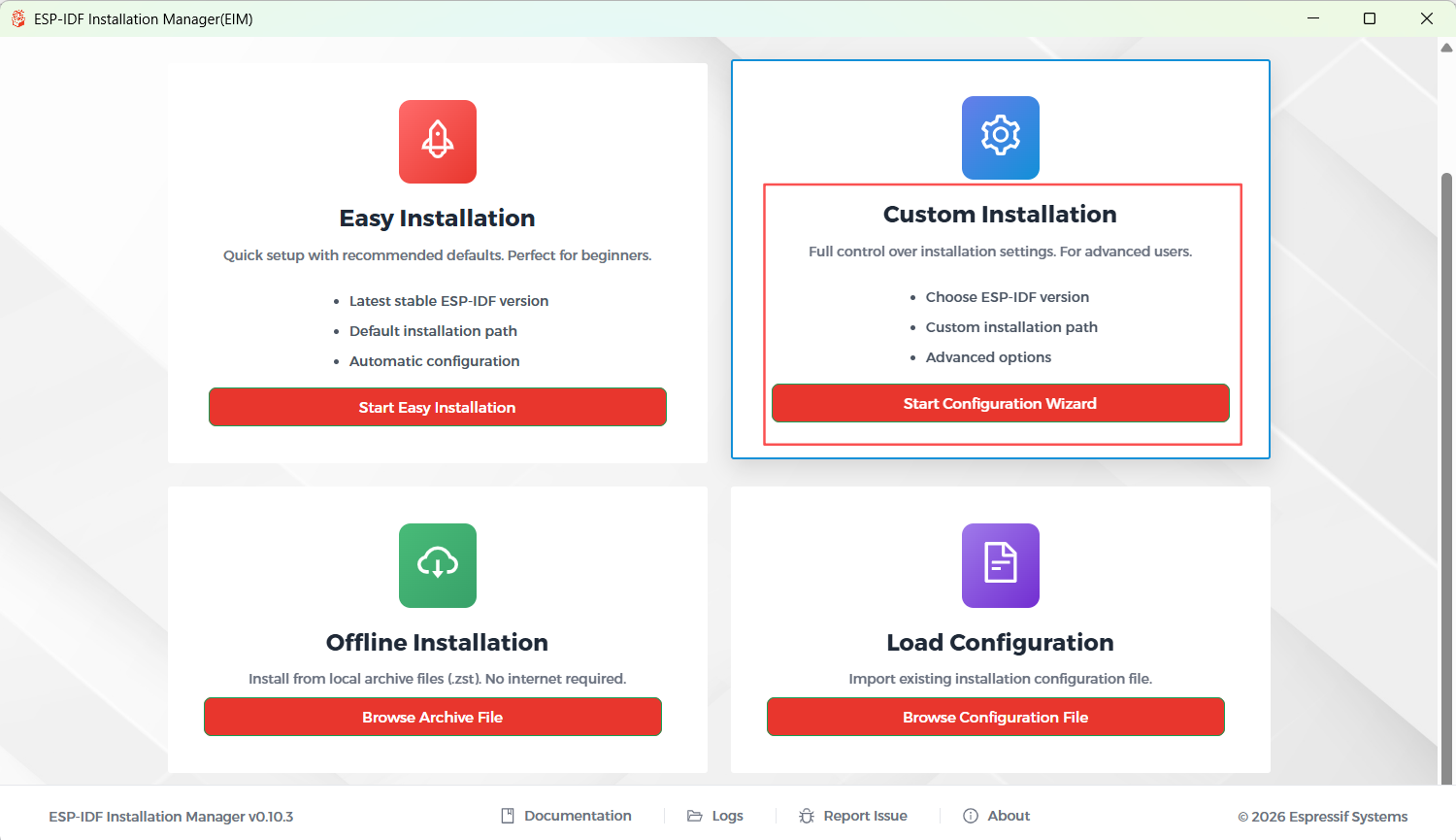Click 'Full control over installation settings' description
Screen dimensions: 1456x840
[x=1001, y=252]
